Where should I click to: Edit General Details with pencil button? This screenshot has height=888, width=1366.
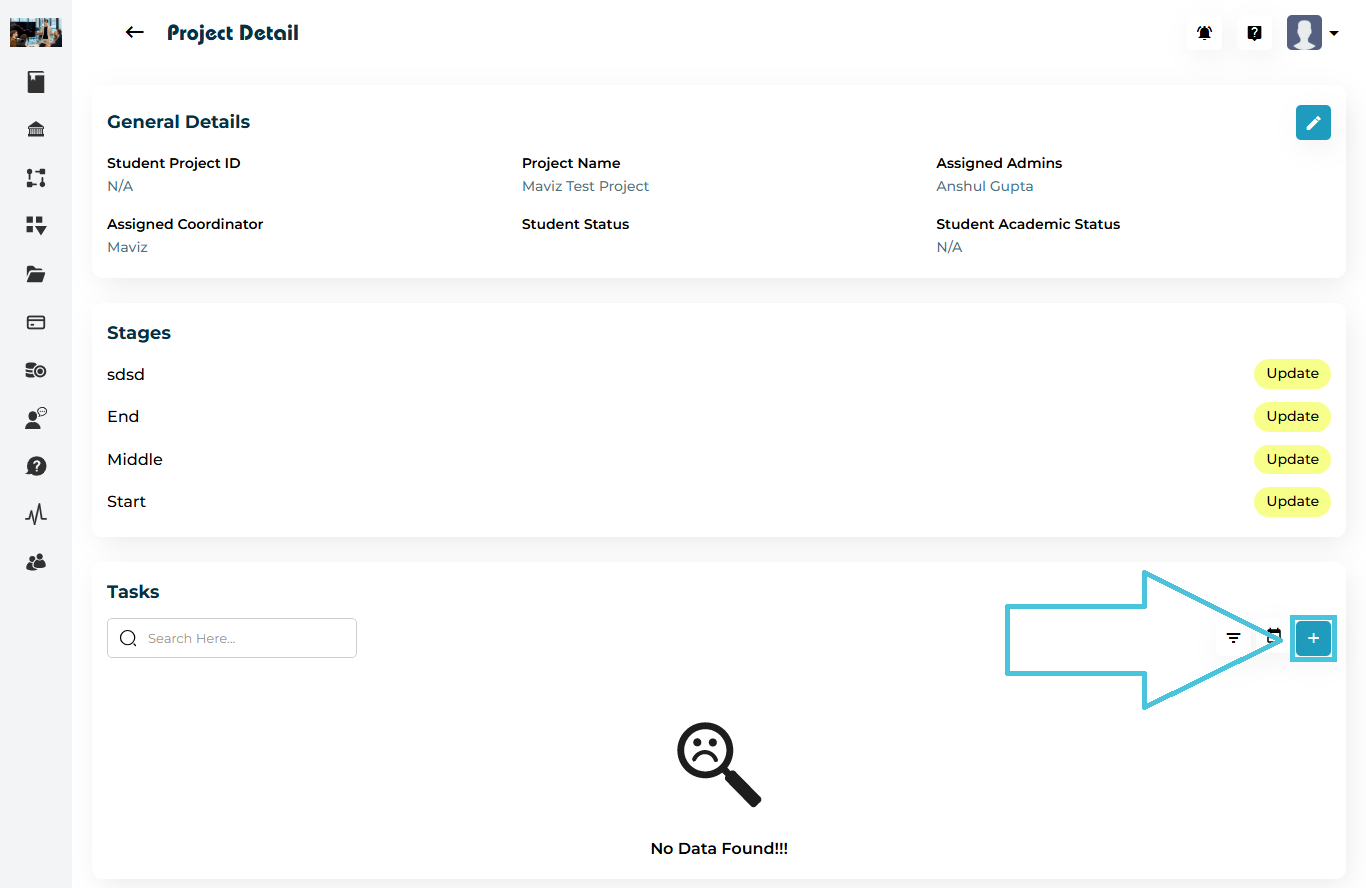pos(1313,123)
